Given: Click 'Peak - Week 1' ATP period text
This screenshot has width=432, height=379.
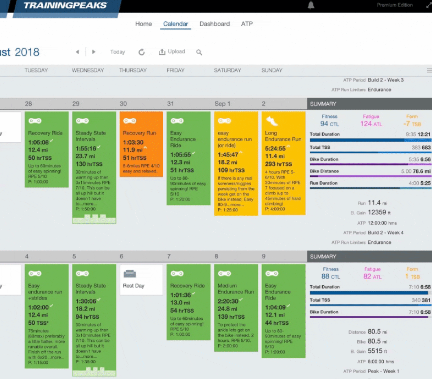Looking at the screenshot, I should [x=383, y=371].
